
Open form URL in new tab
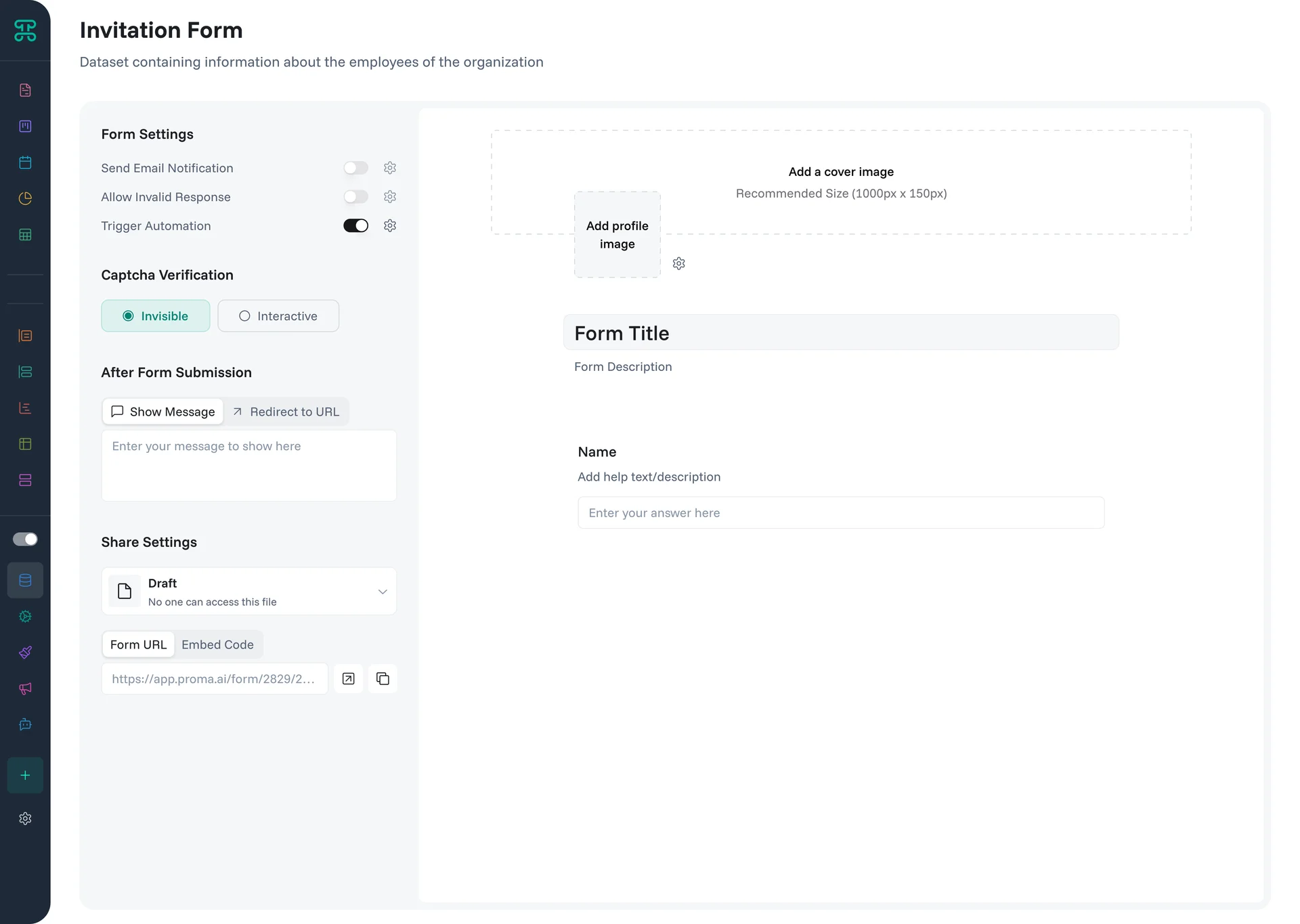[x=348, y=678]
